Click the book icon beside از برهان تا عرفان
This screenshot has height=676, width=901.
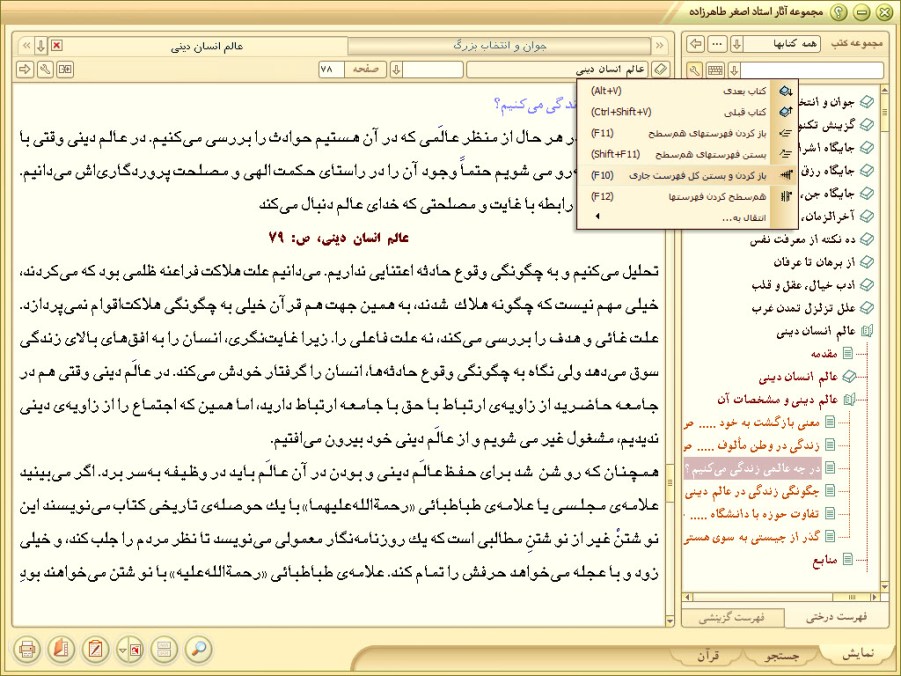pos(867,262)
